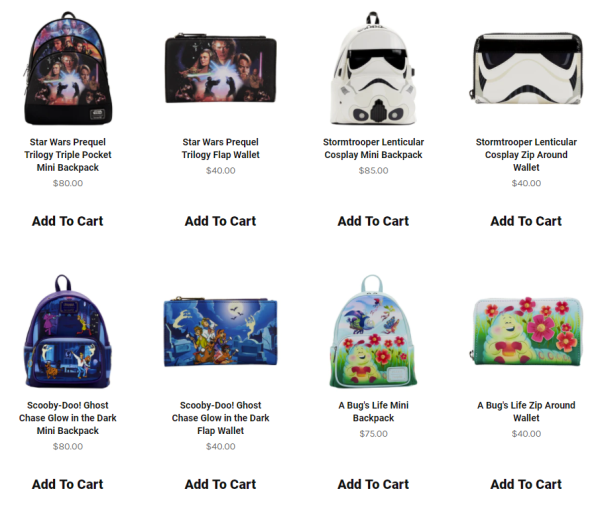Image resolution: width=600 pixels, height=507 pixels.
Task: View the Stormtrooper Zip Around Wallet image
Action: tap(526, 69)
